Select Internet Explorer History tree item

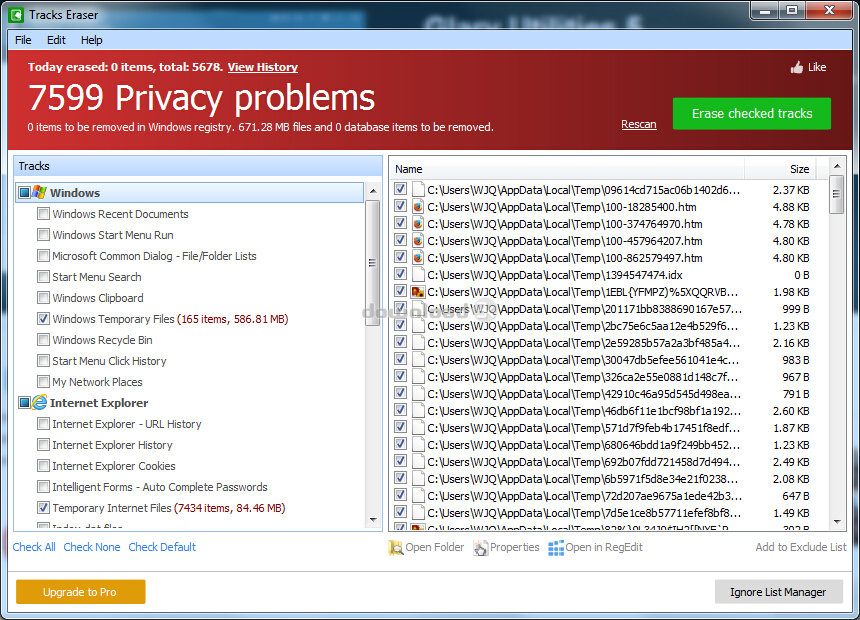(x=112, y=444)
